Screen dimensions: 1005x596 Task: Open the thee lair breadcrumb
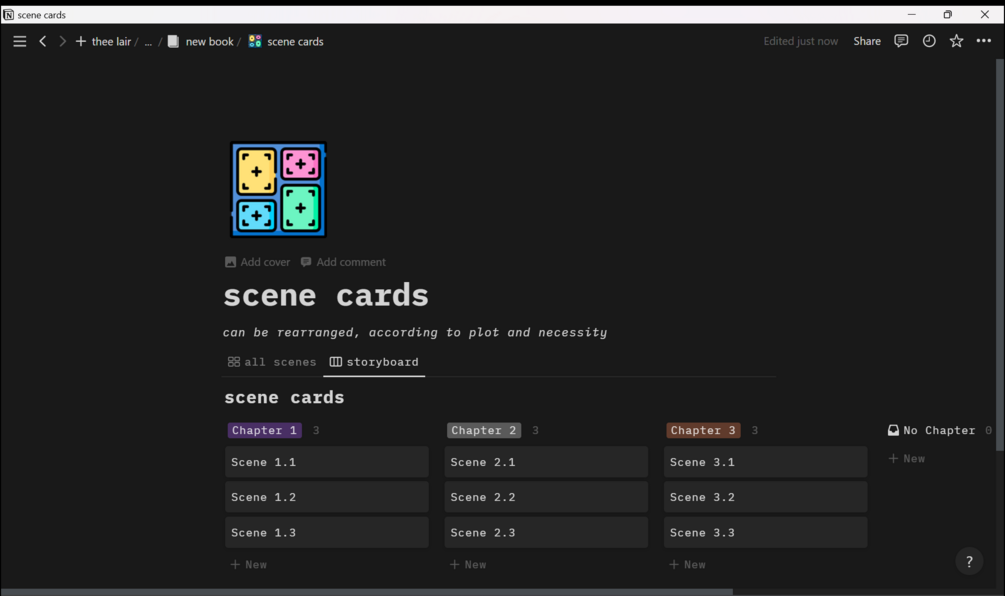(x=111, y=42)
